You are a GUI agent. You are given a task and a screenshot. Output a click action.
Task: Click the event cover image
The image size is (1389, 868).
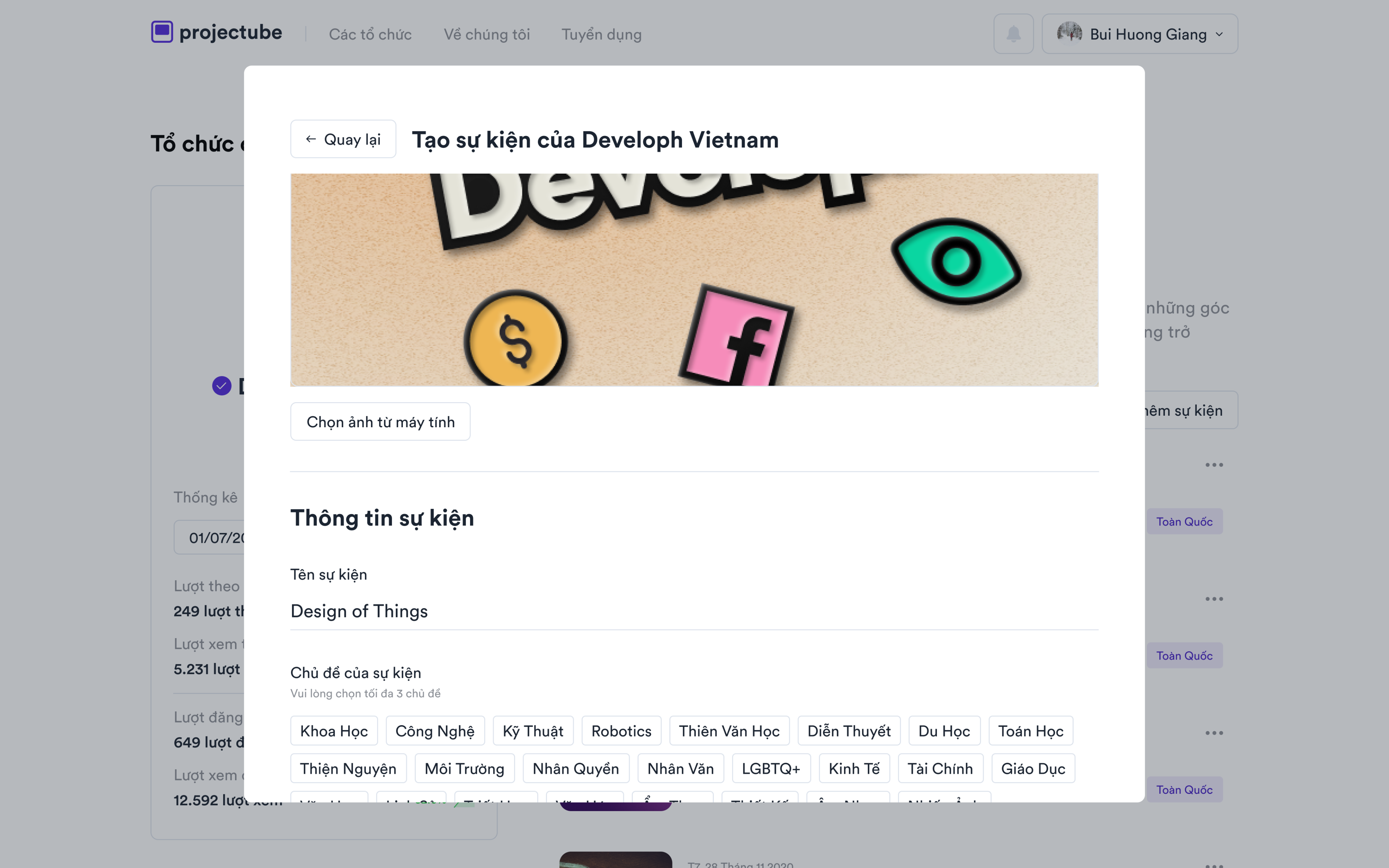coord(694,280)
